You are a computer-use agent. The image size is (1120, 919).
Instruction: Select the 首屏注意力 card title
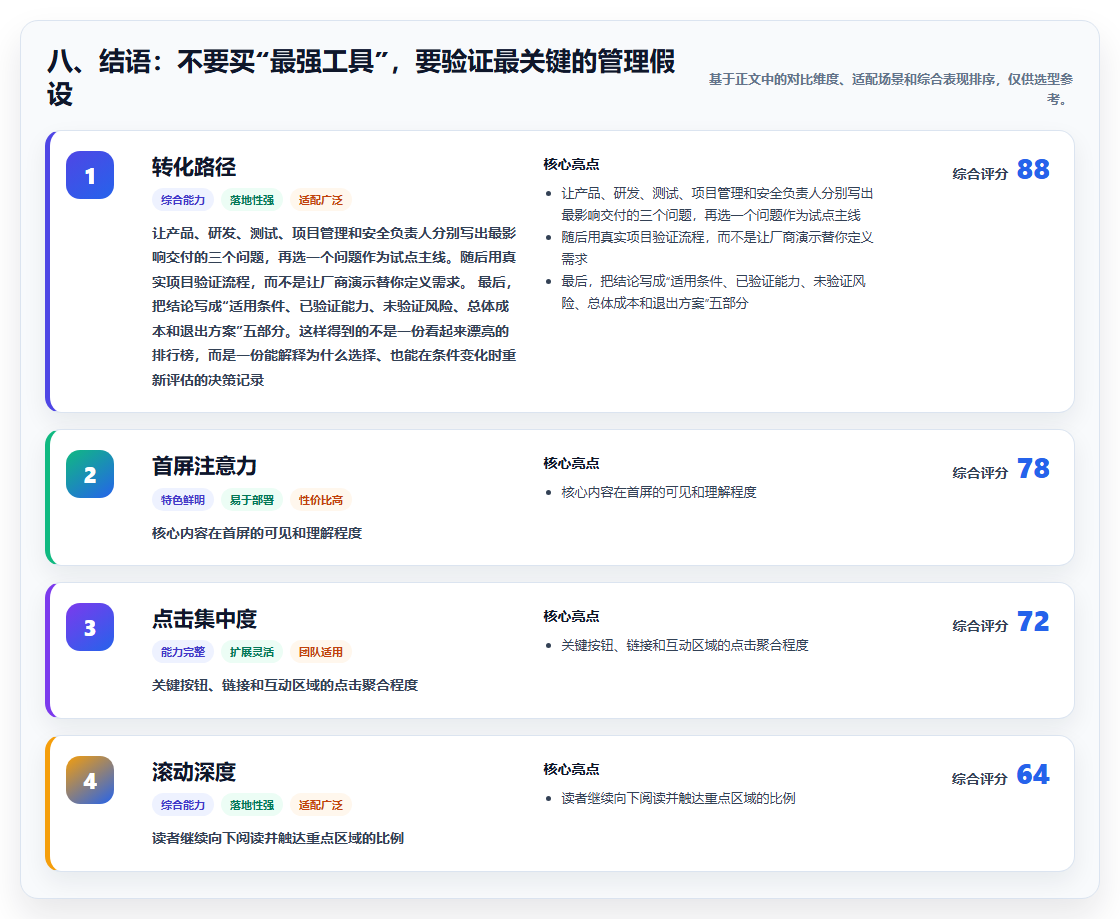click(x=204, y=466)
